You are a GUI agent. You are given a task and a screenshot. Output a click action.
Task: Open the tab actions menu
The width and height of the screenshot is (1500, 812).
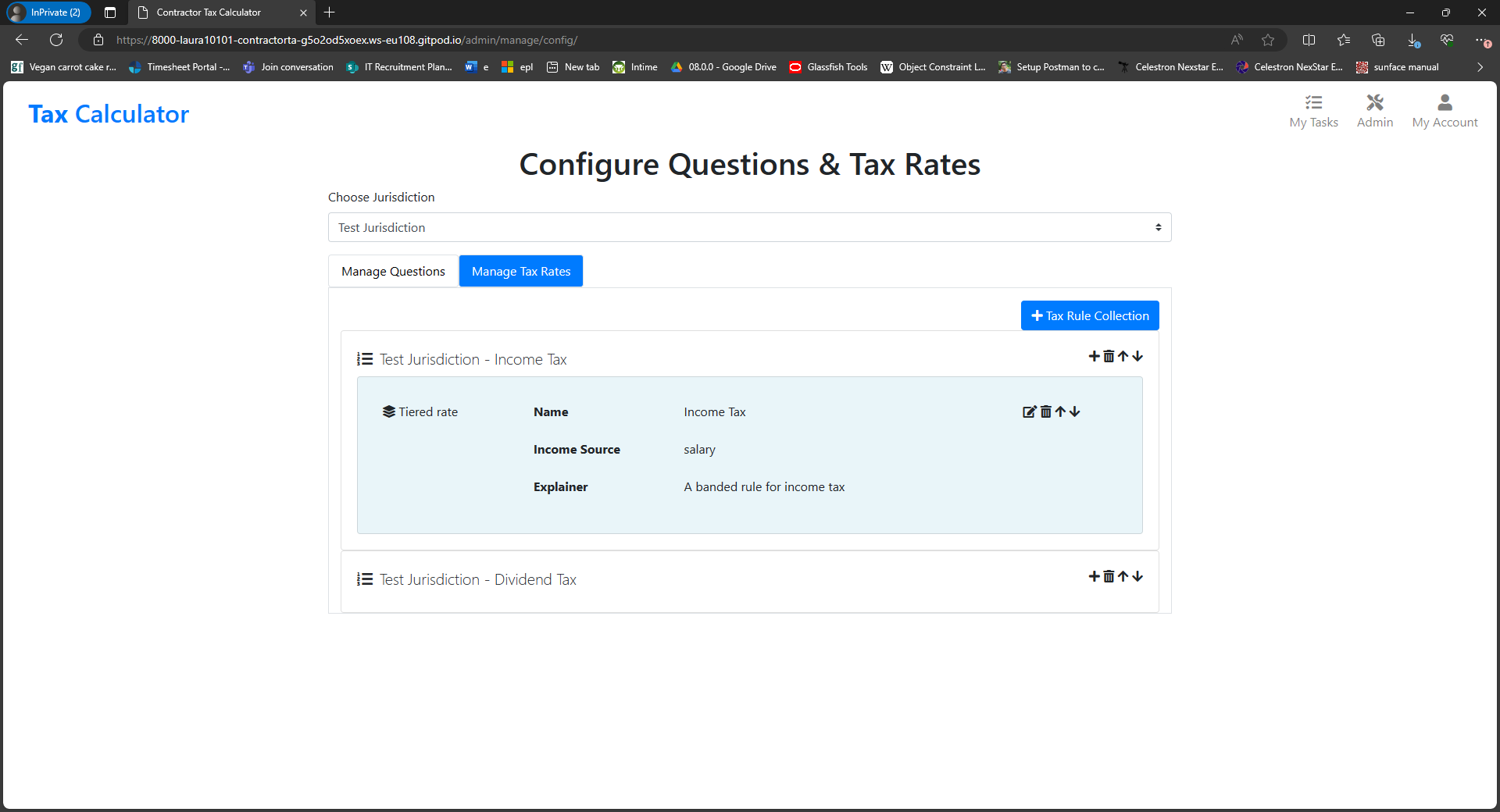[x=110, y=12]
